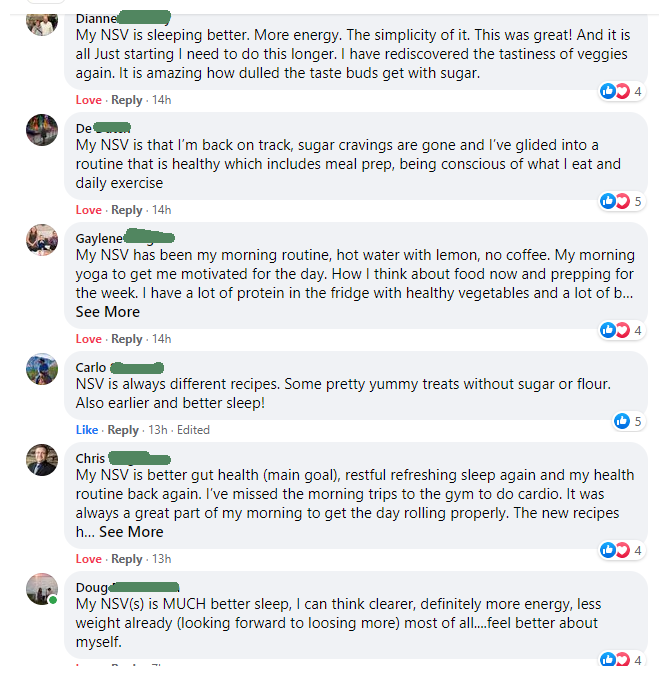The height and width of the screenshot is (689, 659).
Task: Open reactions on Dianne's comment
Action: pyautogui.click(x=622, y=91)
